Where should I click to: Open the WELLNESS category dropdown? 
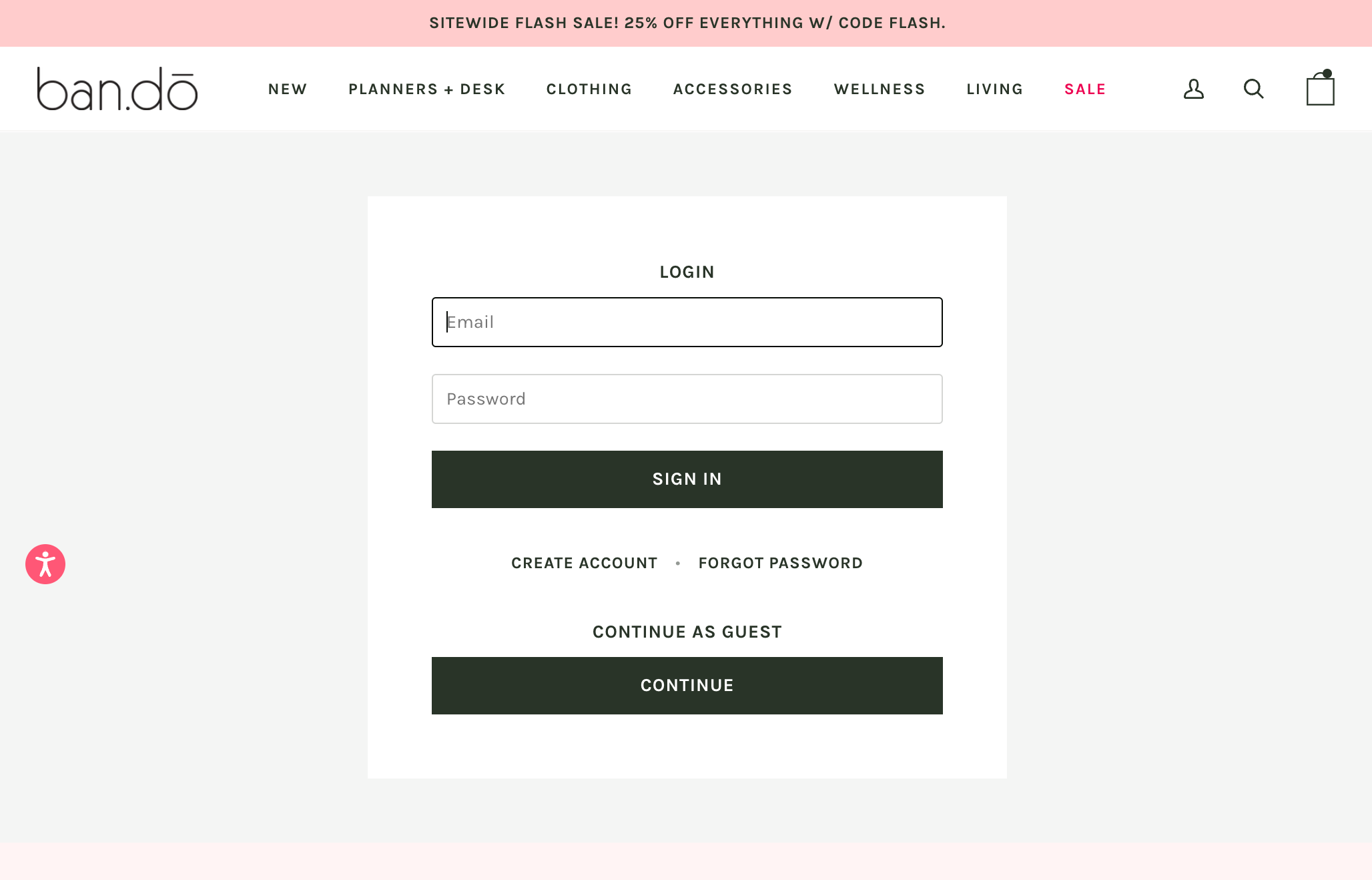coord(879,88)
